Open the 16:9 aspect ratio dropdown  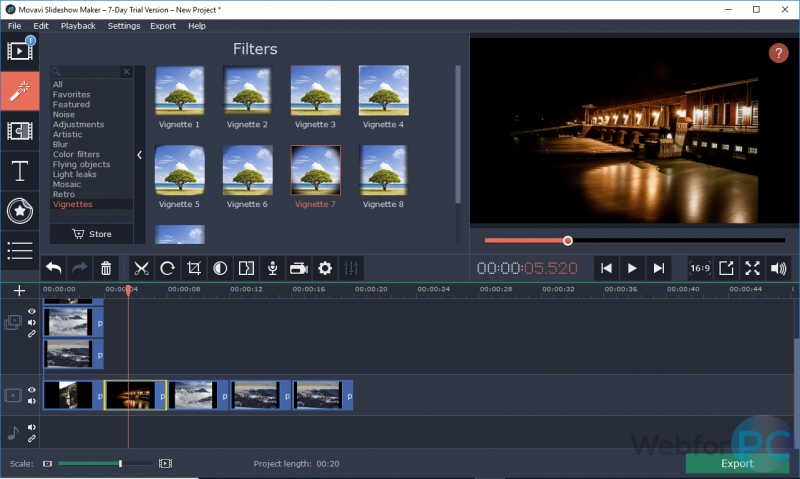point(700,268)
